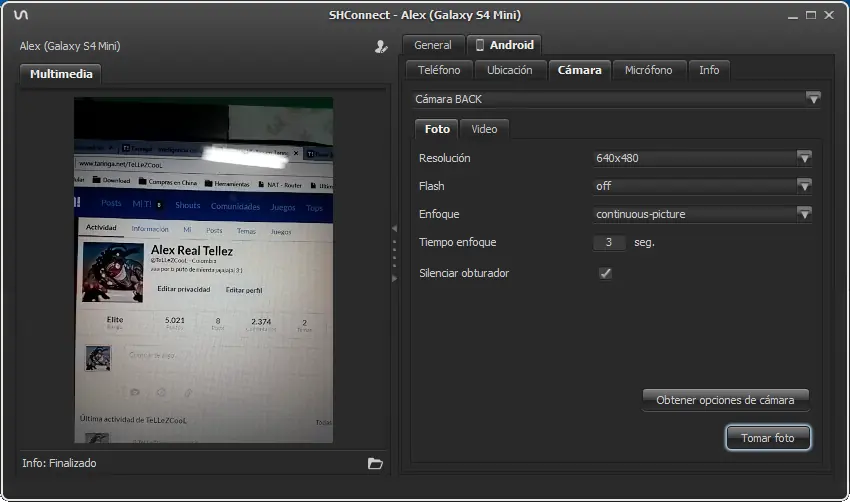The height and width of the screenshot is (502, 850).
Task: Click the captured phone photo preview
Action: 203,270
